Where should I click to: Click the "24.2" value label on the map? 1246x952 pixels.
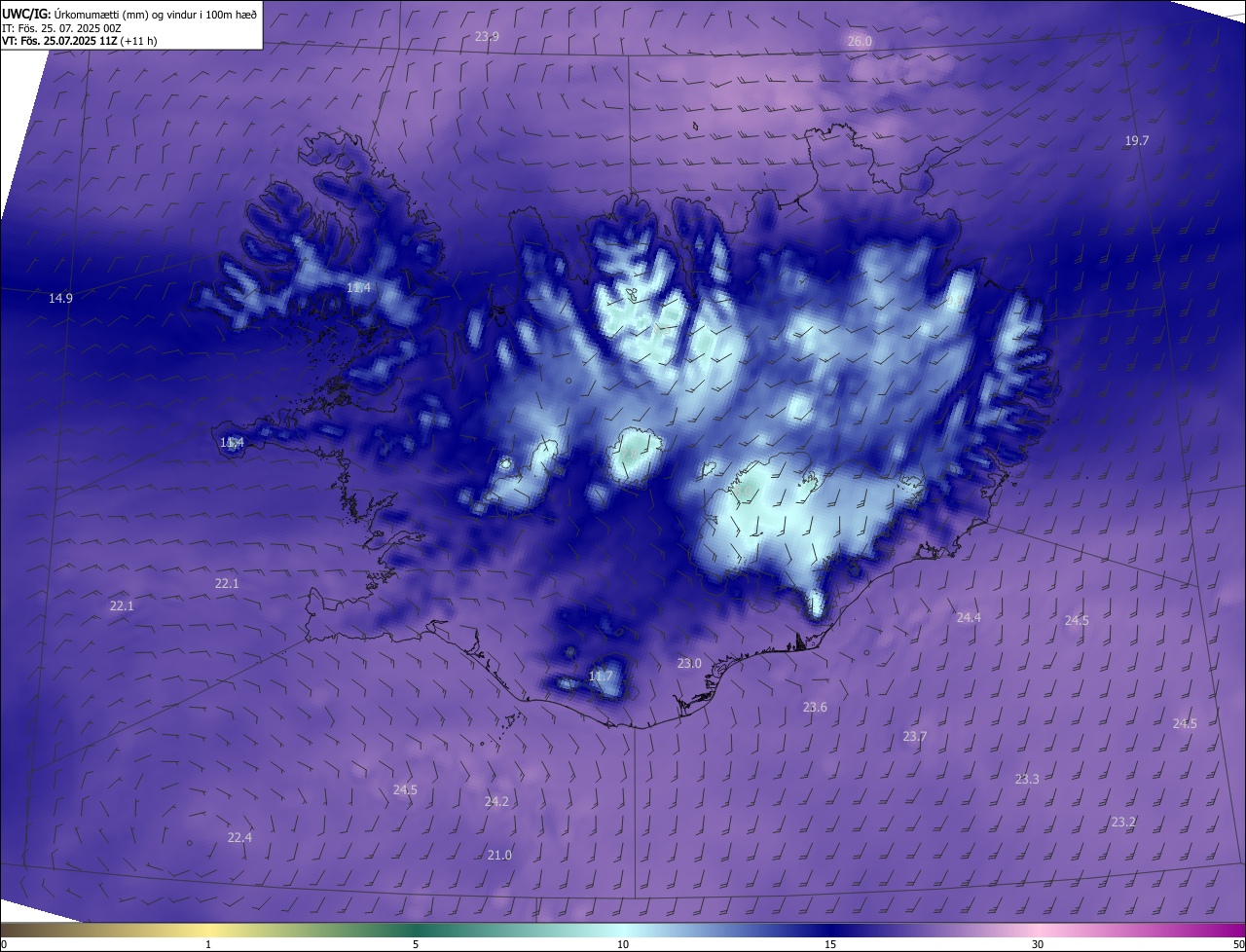tap(496, 802)
